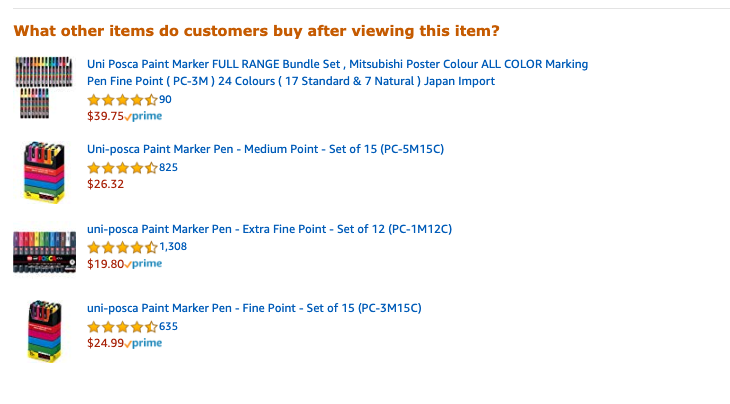This screenshot has height=404, width=730.
Task: Open the 90 reviews count link
Action: pos(165,100)
